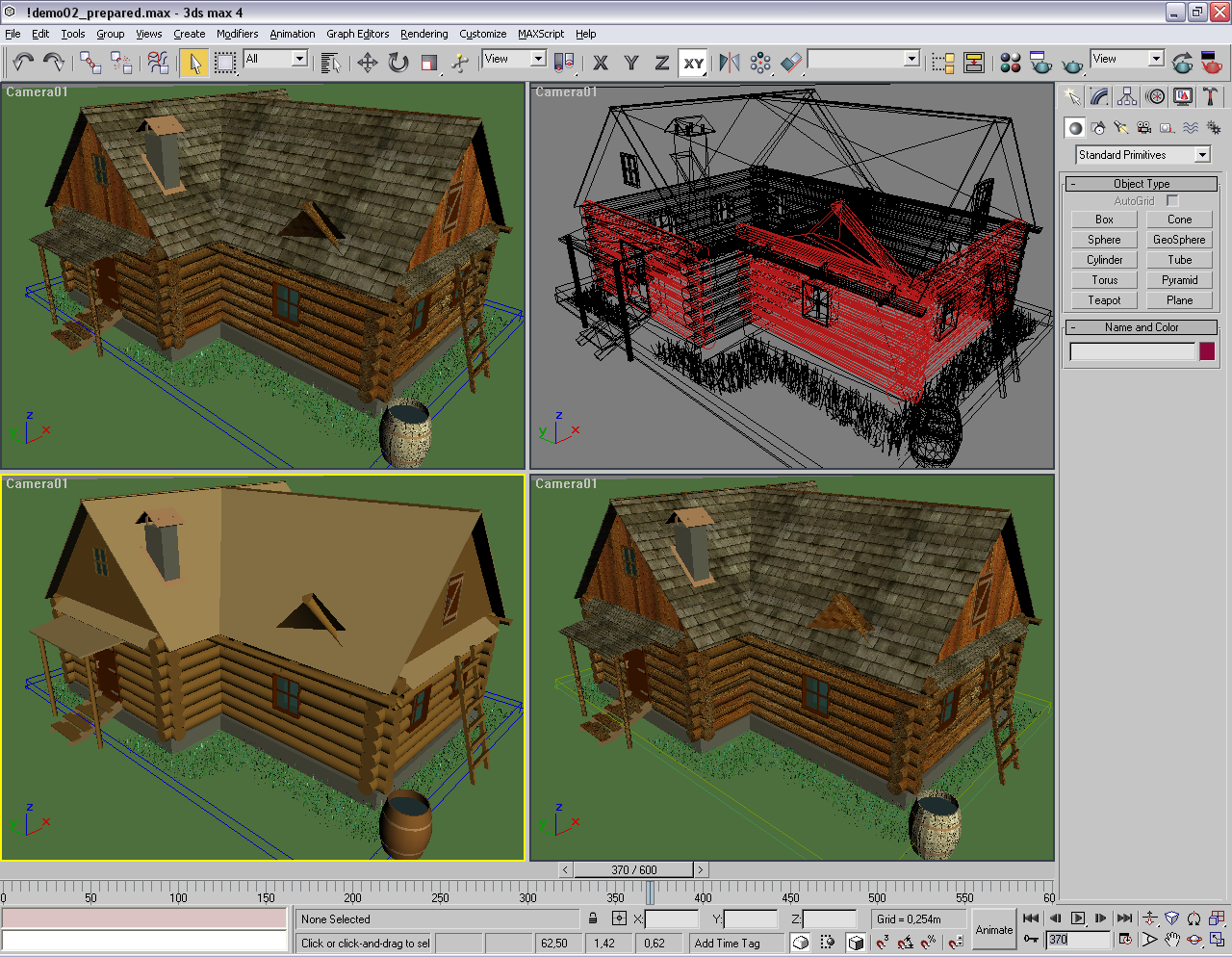
Task: Click the GeoSphere button
Action: point(1178,240)
